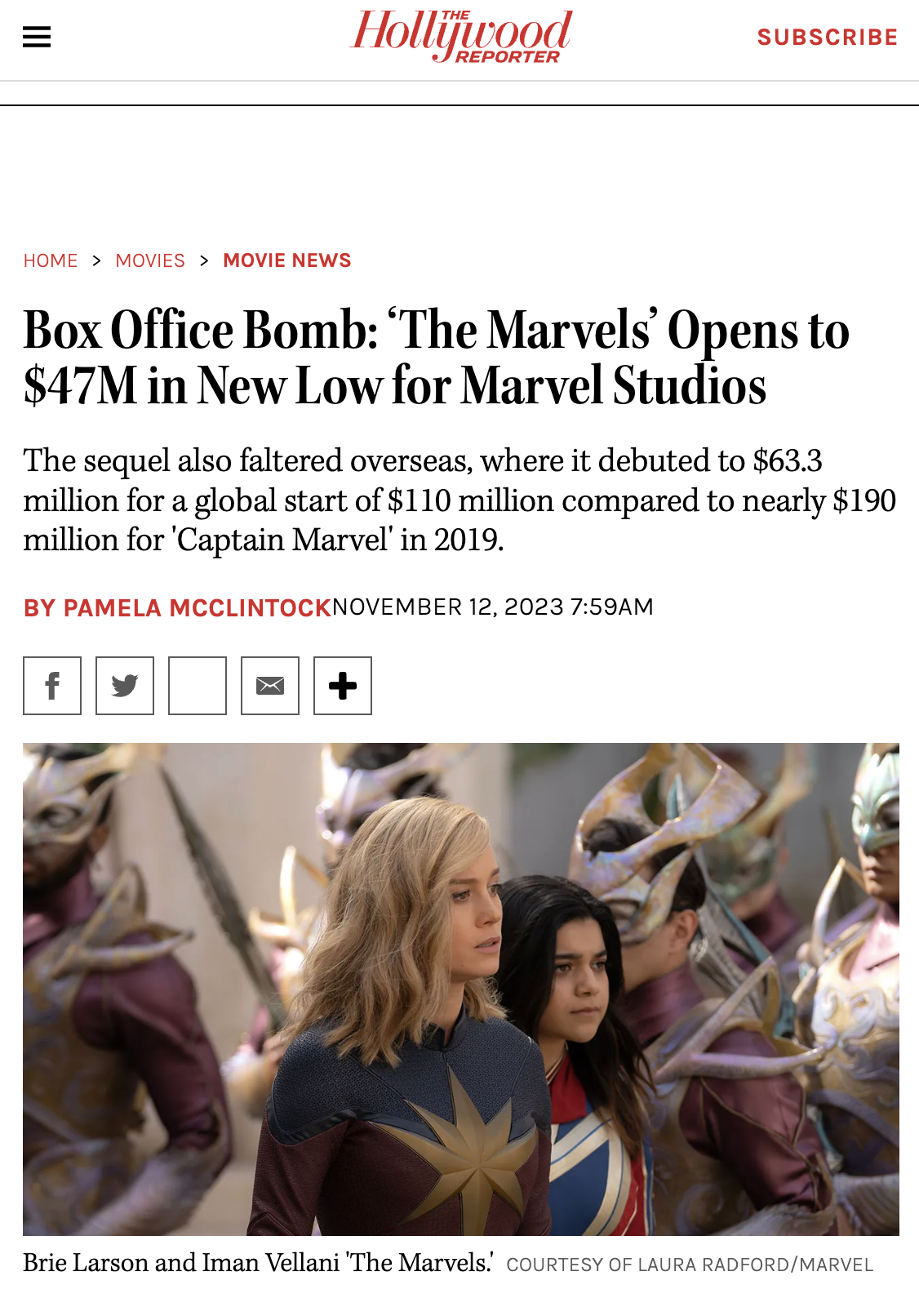This screenshot has height=1316, width=919.
Task: Open the Movies breadcrumb section
Action: pyautogui.click(x=150, y=260)
